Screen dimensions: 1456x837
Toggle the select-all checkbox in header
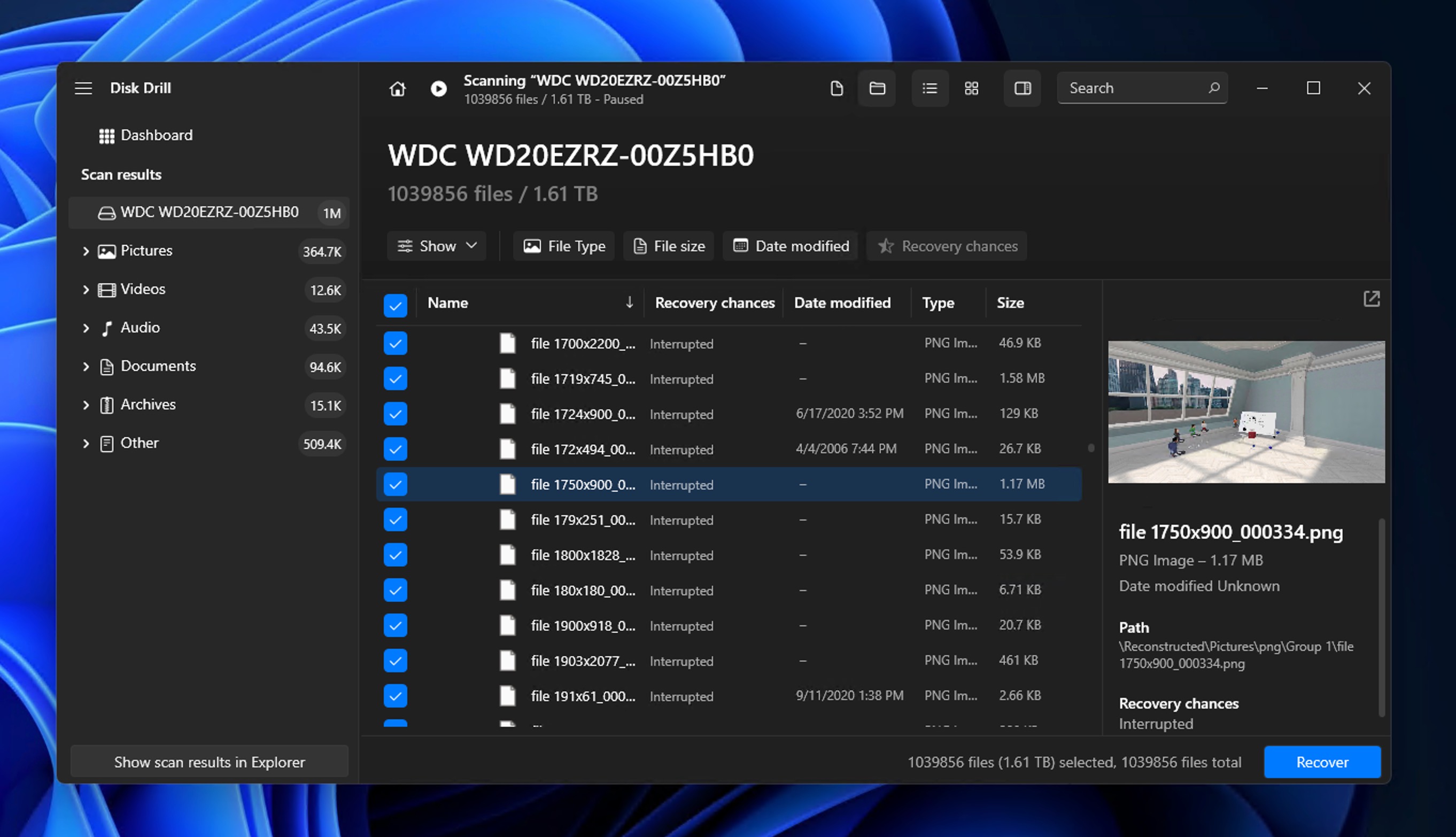[x=396, y=305]
